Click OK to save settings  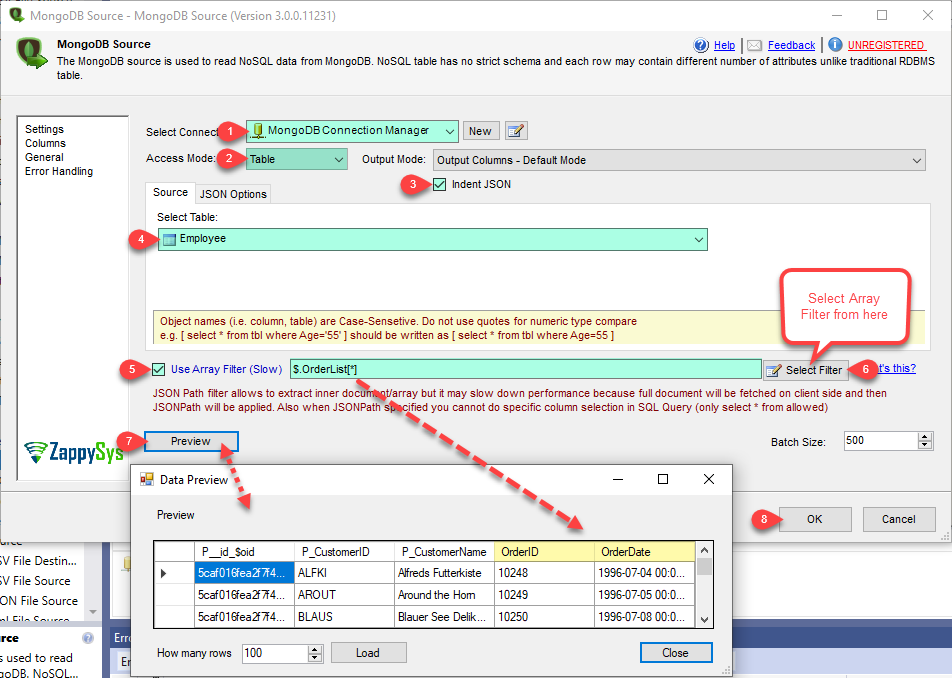point(815,519)
